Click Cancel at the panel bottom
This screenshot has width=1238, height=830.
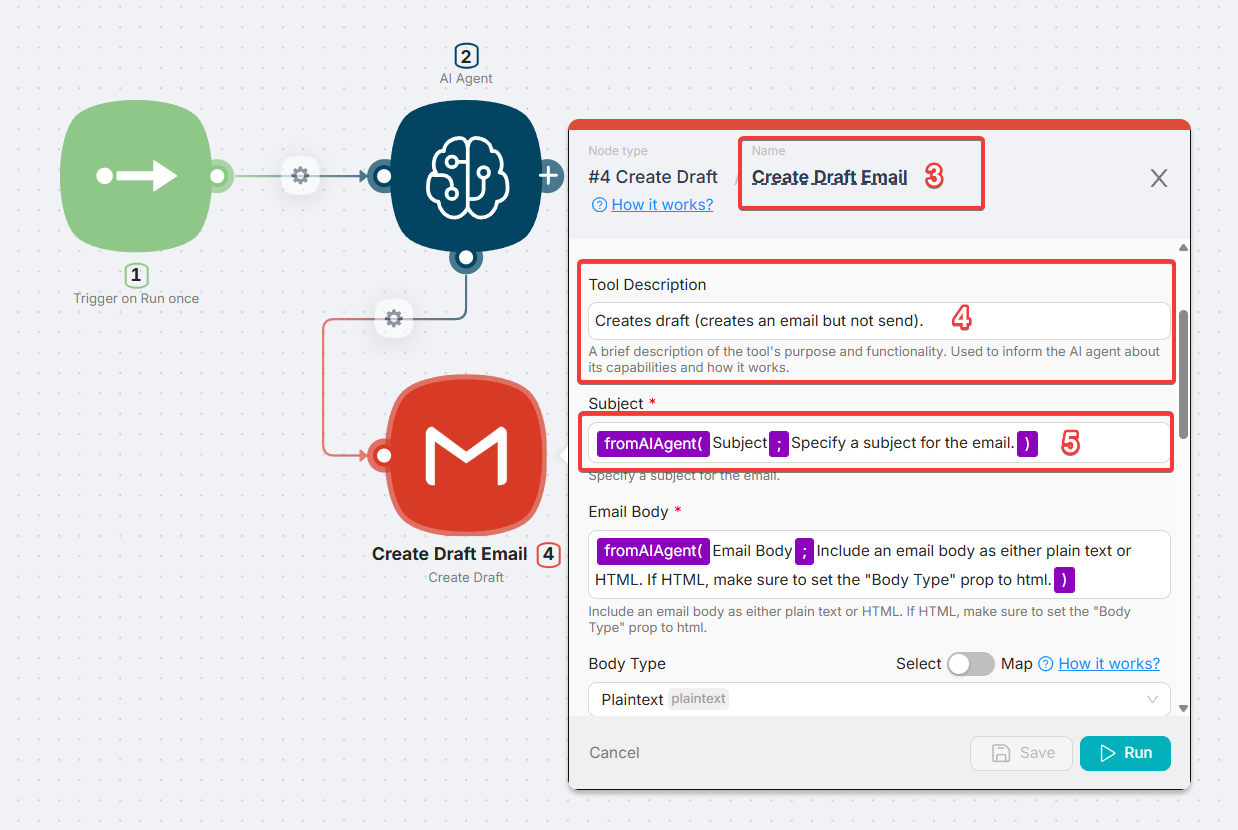tap(614, 753)
